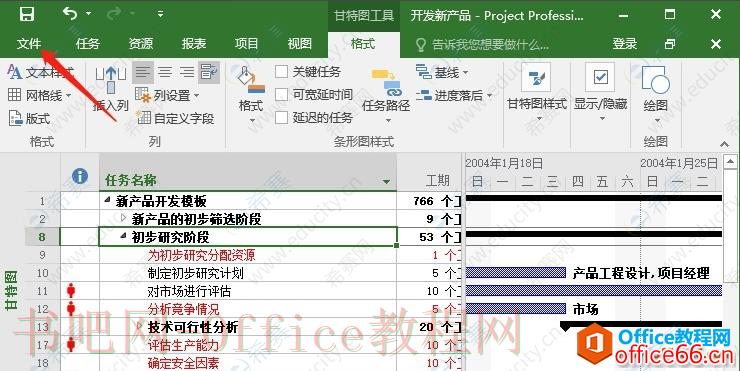
Task: Switch to the 项目 tab
Action: point(246,44)
